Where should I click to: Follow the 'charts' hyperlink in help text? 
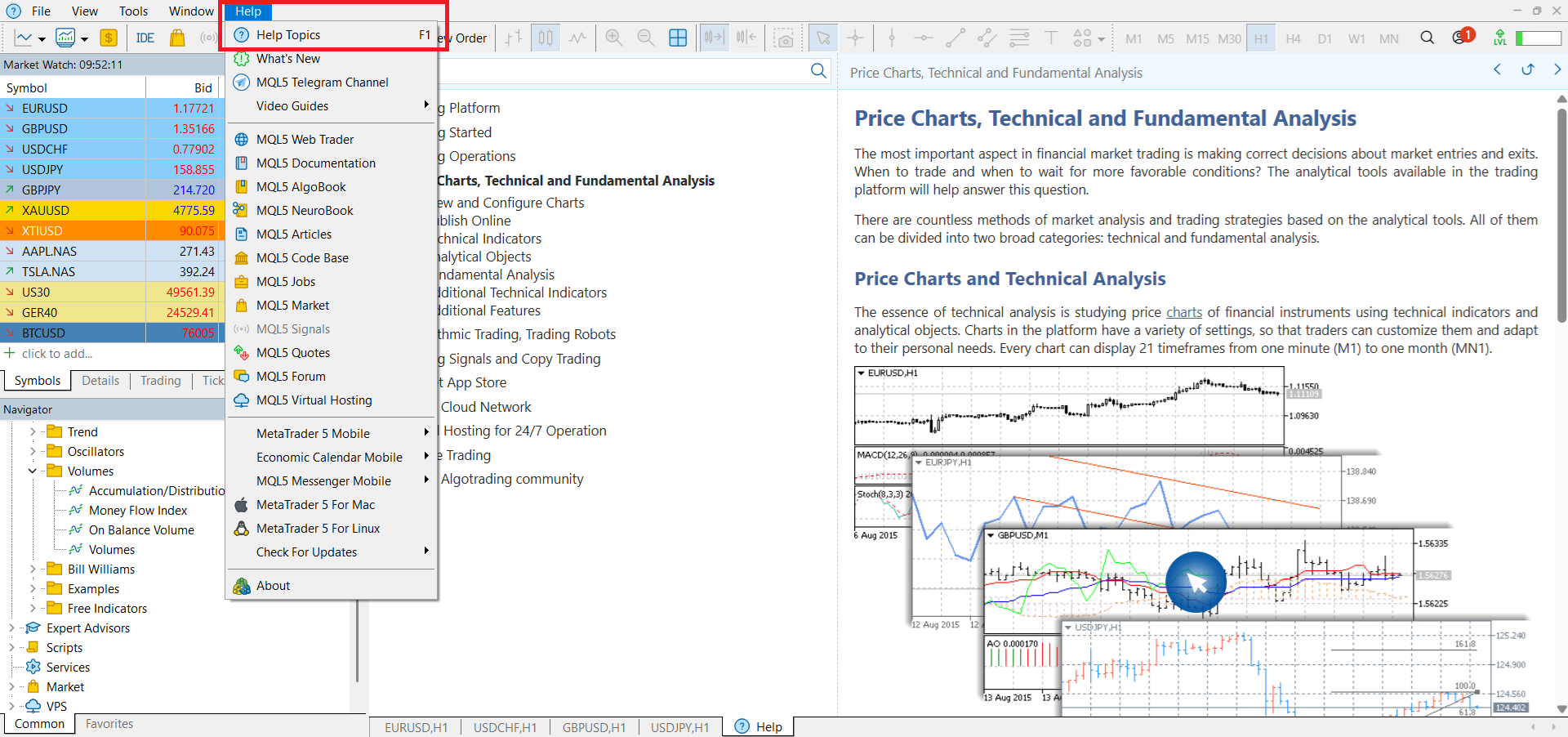(x=1184, y=312)
